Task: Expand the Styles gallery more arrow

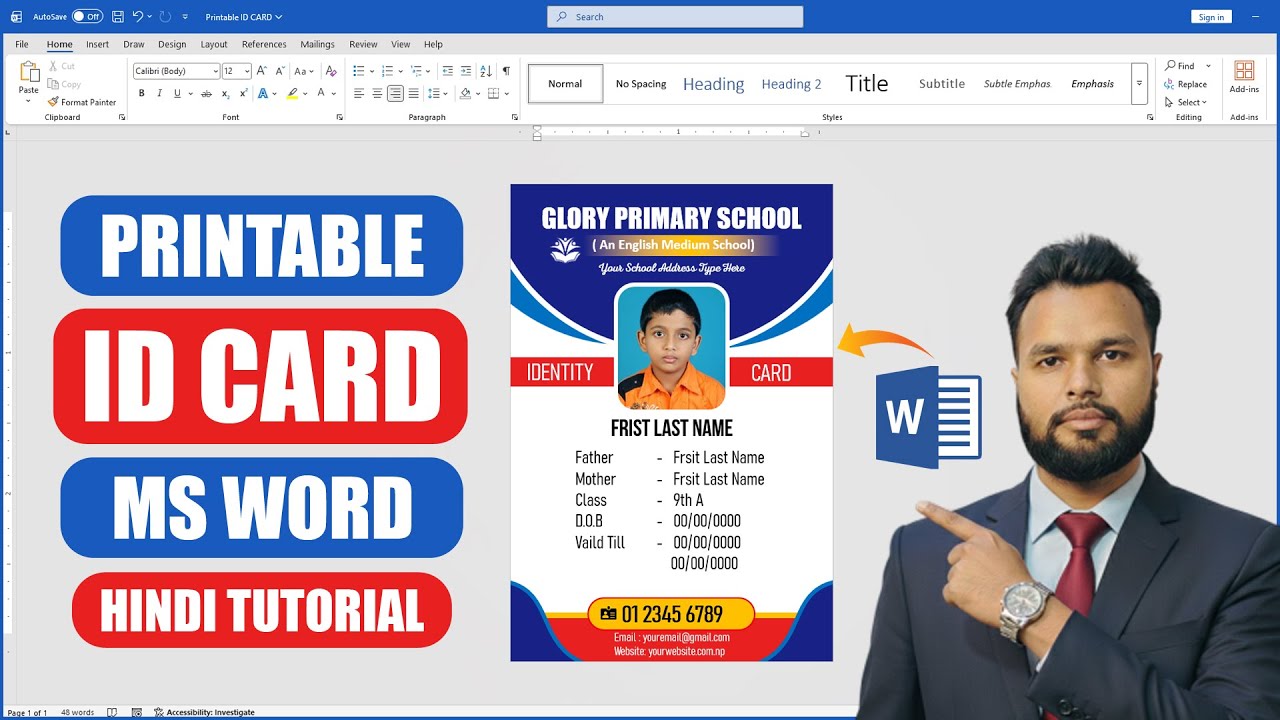Action: pyautogui.click(x=1139, y=84)
